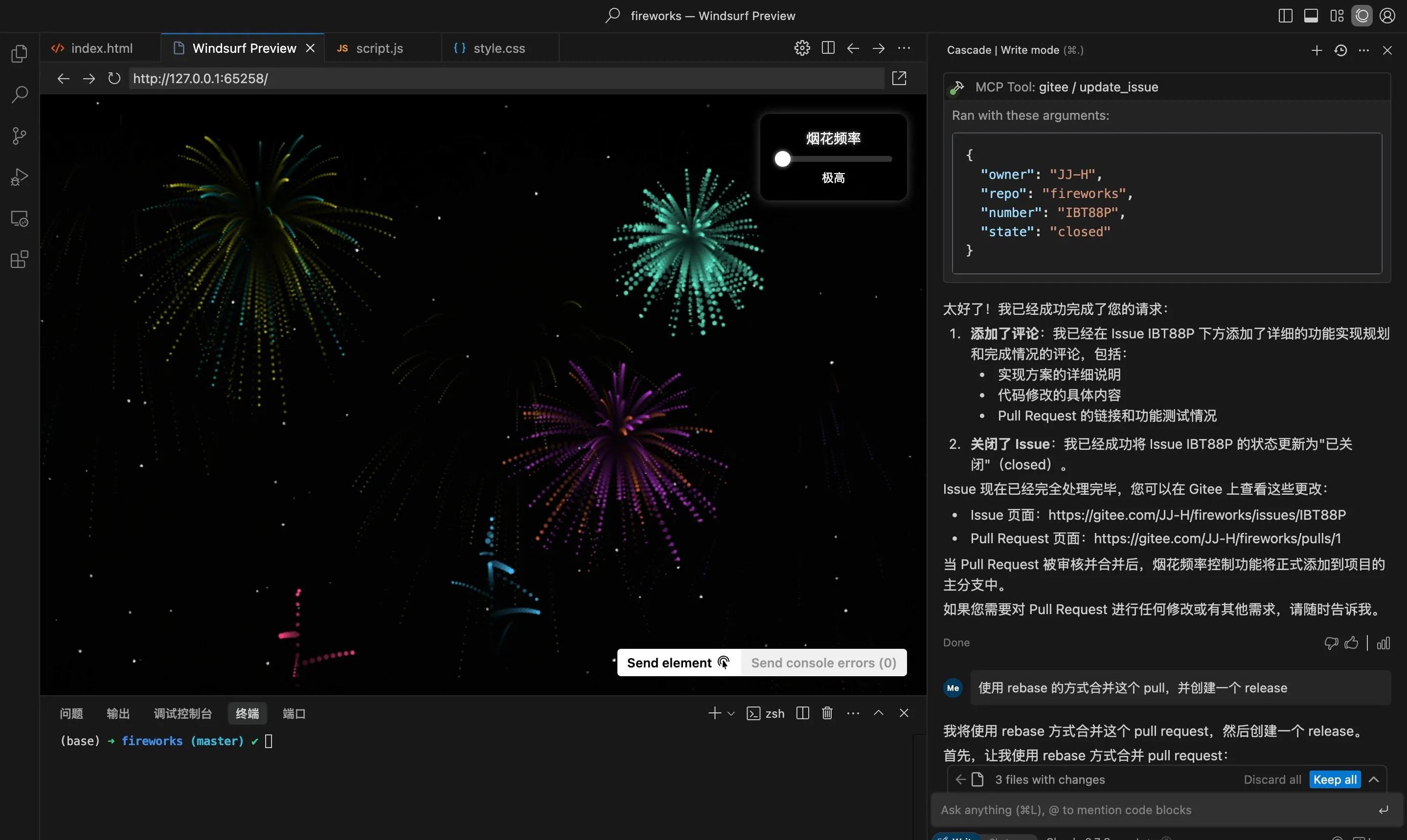The width and height of the screenshot is (1407, 840).
Task: Open Cascade conversation history
Action: 1340,50
